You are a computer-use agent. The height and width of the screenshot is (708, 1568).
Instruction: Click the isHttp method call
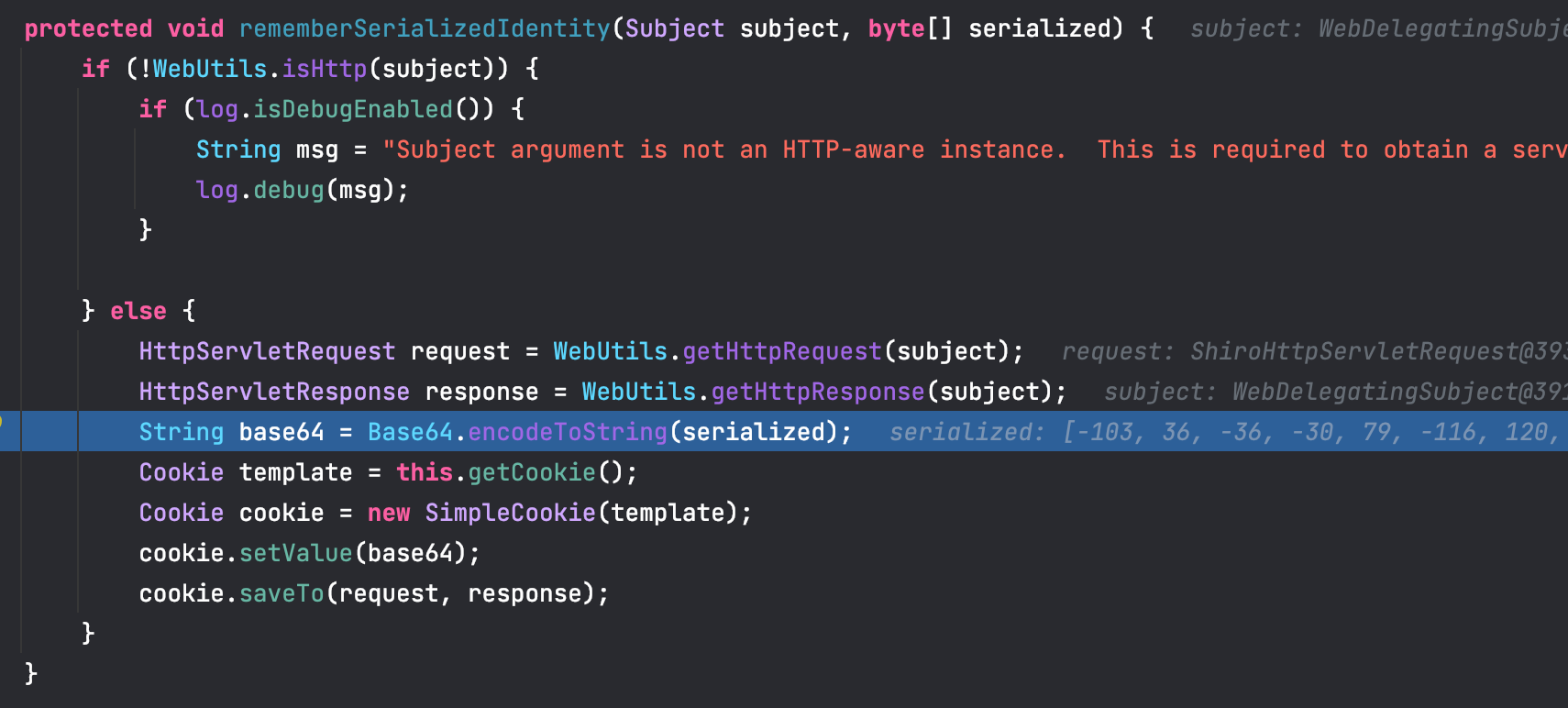(324, 69)
